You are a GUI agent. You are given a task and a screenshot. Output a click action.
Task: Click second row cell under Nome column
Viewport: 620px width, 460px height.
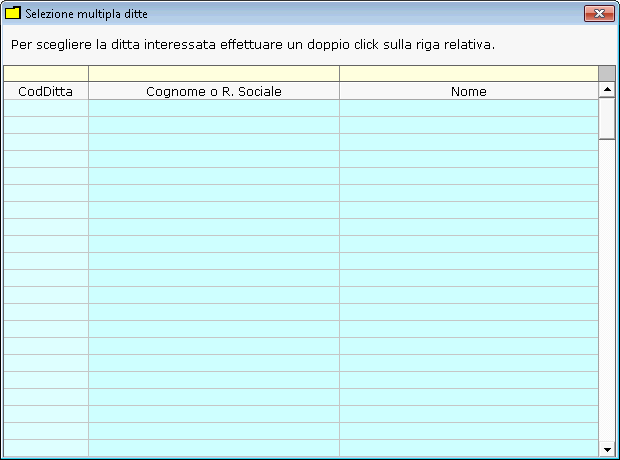[468, 125]
